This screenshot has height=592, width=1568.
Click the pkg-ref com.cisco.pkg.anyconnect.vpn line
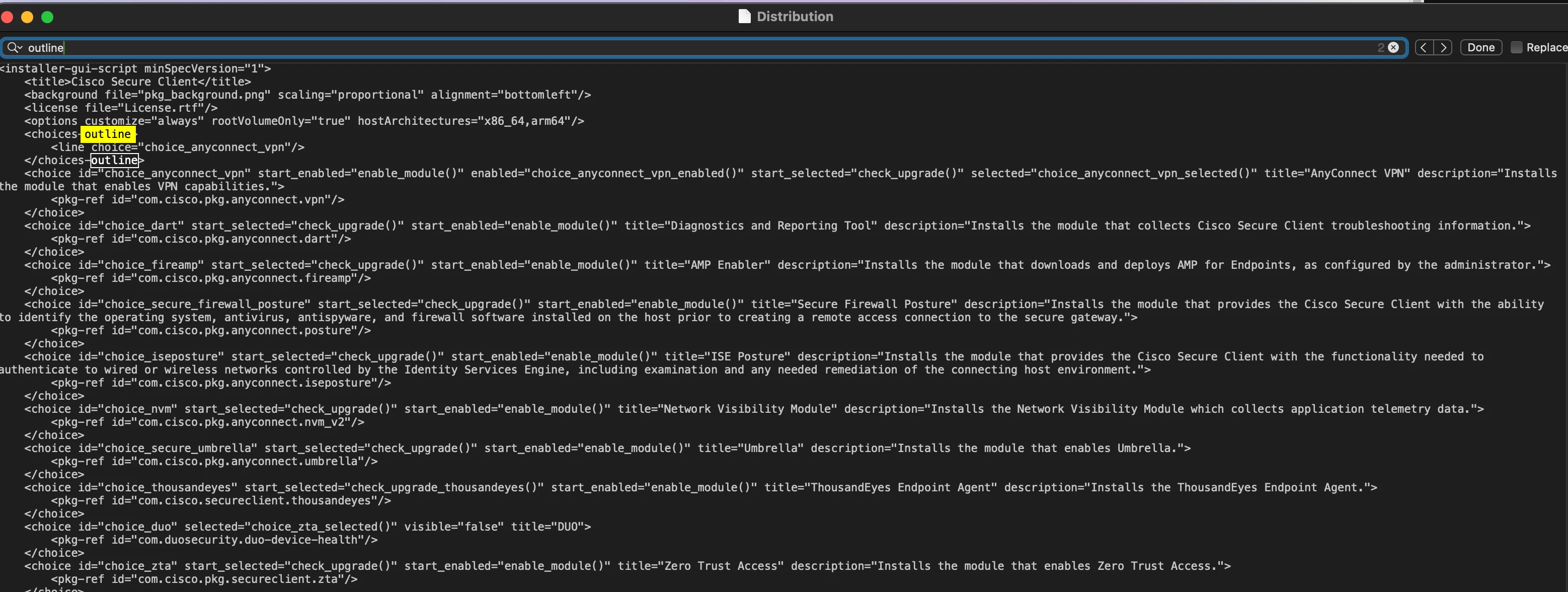pyautogui.click(x=198, y=200)
